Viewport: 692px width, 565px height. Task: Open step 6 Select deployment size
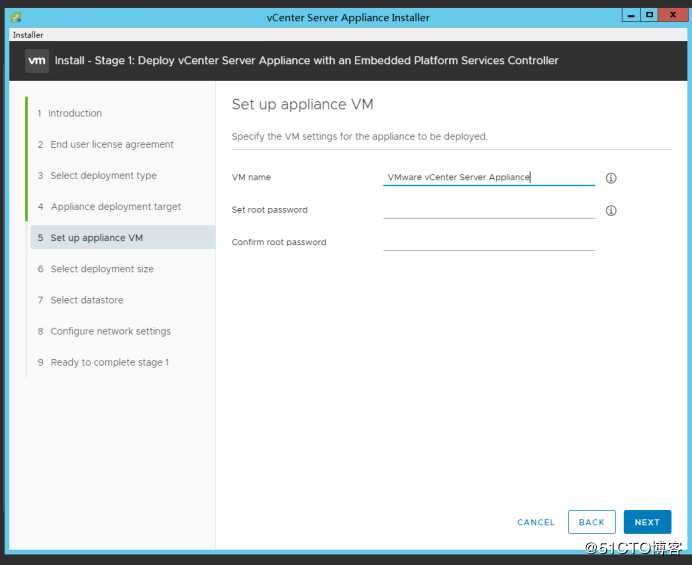(x=95, y=269)
